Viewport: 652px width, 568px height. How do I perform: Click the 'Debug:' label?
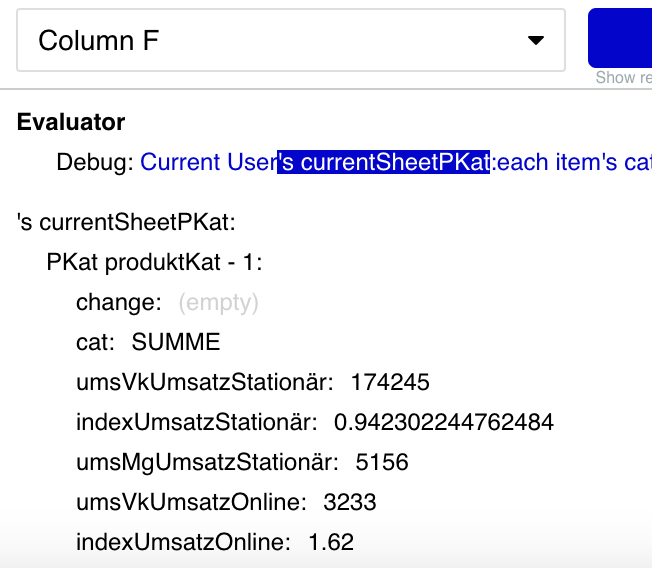(x=94, y=162)
